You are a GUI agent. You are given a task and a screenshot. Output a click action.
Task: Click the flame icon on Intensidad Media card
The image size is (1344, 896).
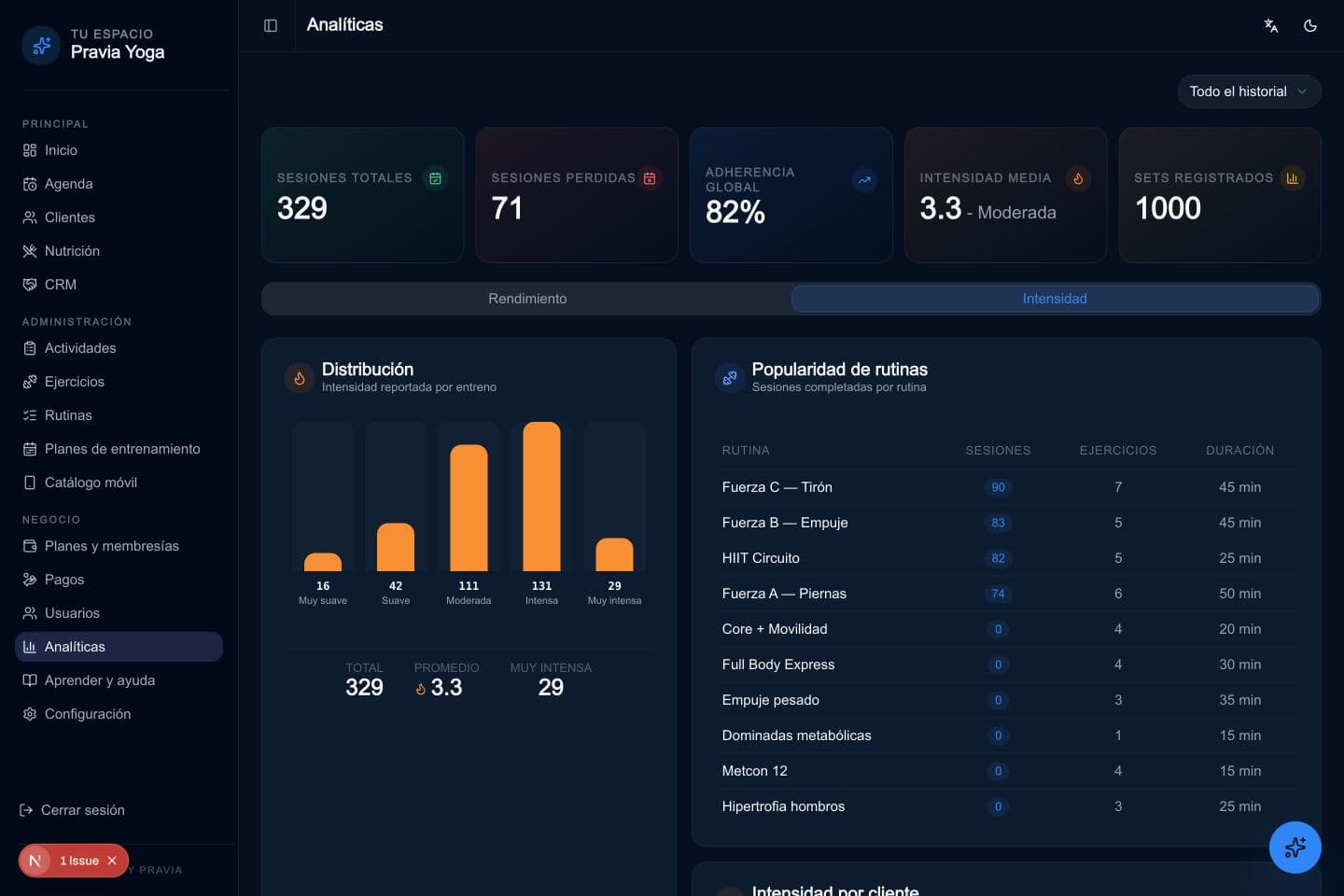point(1078,178)
